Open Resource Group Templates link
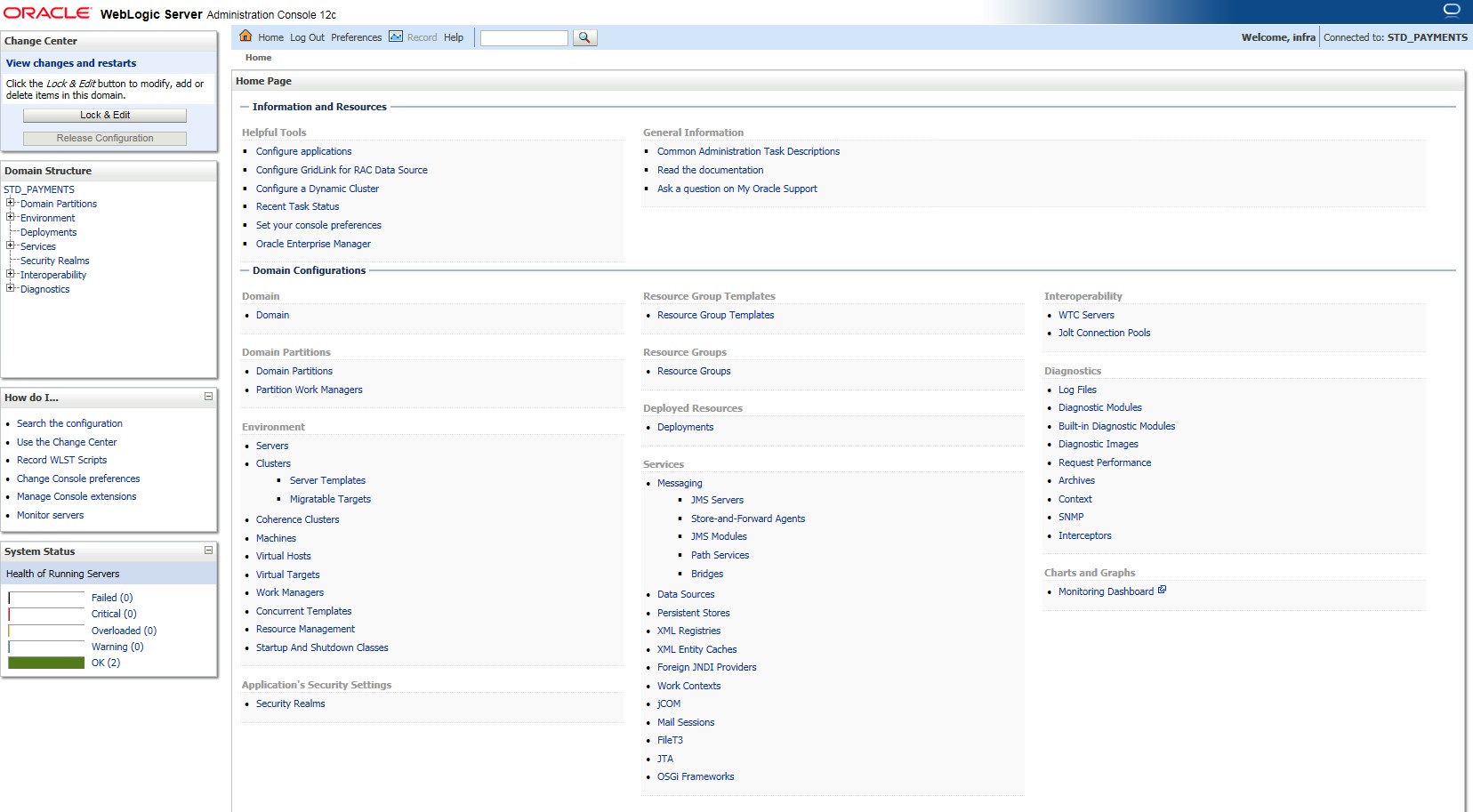Image resolution: width=1473 pixels, height=812 pixels. click(x=715, y=315)
